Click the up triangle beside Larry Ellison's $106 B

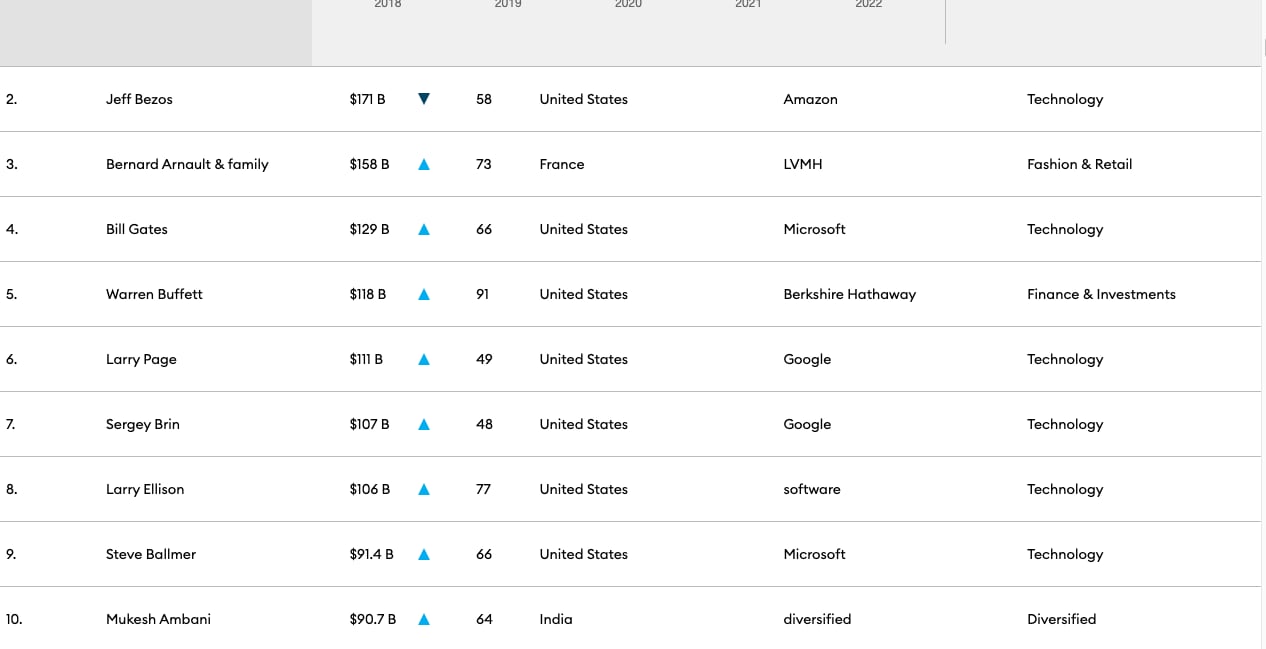click(424, 489)
